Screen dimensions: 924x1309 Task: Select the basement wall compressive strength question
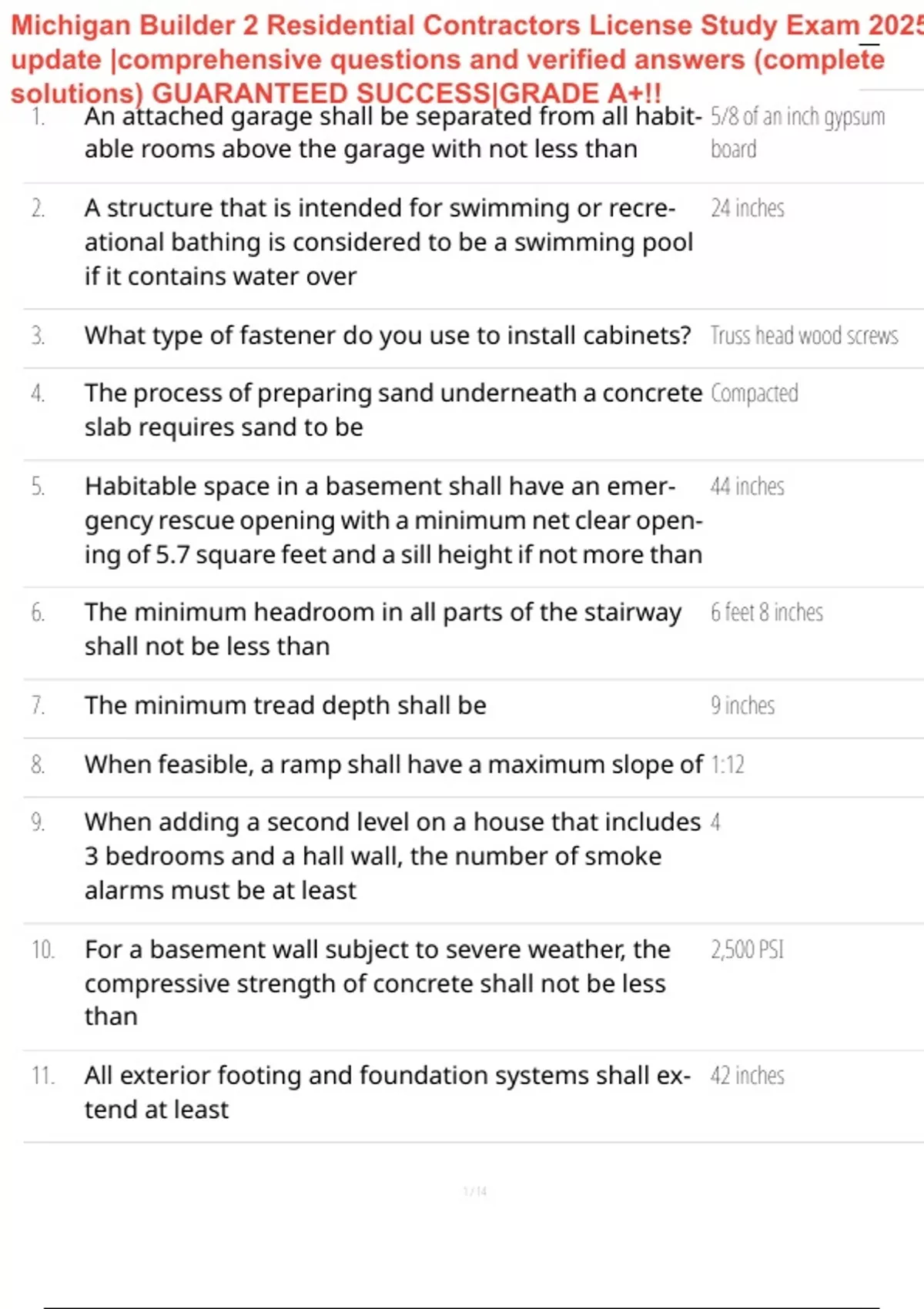point(377,983)
